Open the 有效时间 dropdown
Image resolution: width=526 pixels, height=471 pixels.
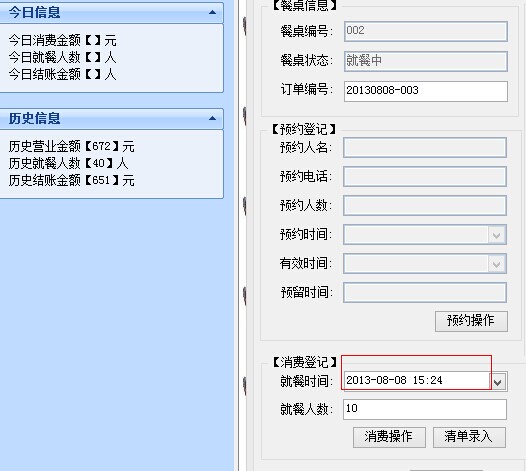(x=496, y=264)
